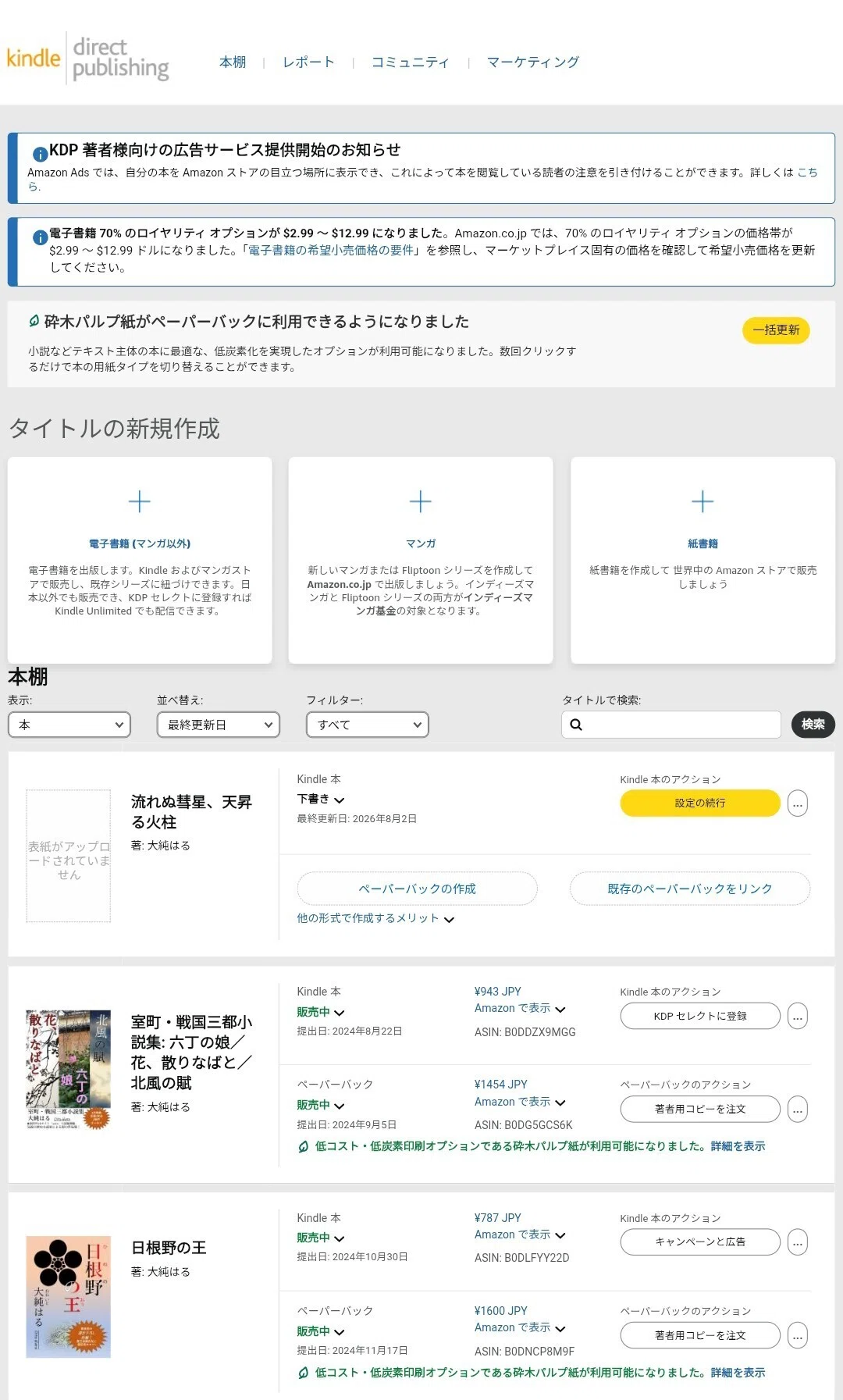This screenshot has width=843, height=1400.
Task: Expand the 下書き status dropdown
Action: (321, 800)
